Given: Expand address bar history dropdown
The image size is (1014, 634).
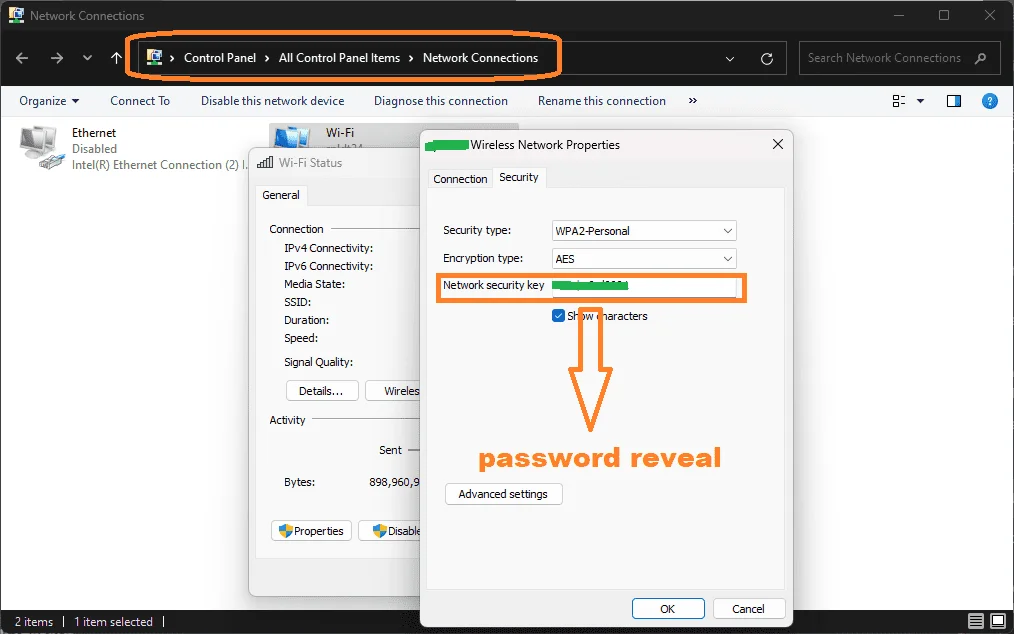Looking at the screenshot, I should point(730,59).
